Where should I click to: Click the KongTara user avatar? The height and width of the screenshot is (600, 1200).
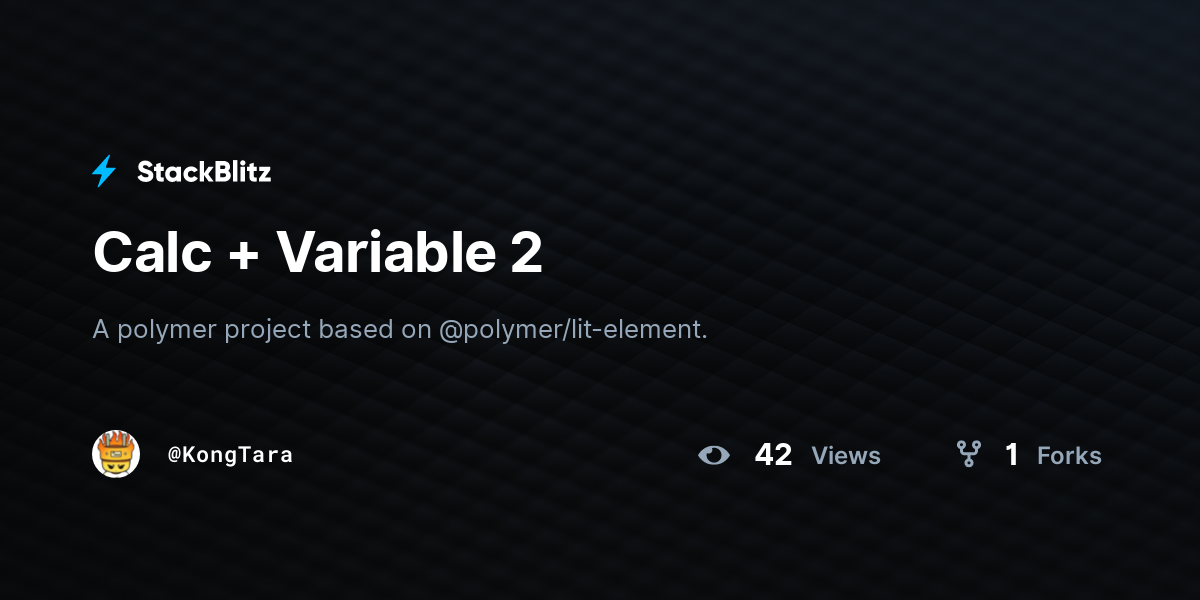tap(116, 454)
